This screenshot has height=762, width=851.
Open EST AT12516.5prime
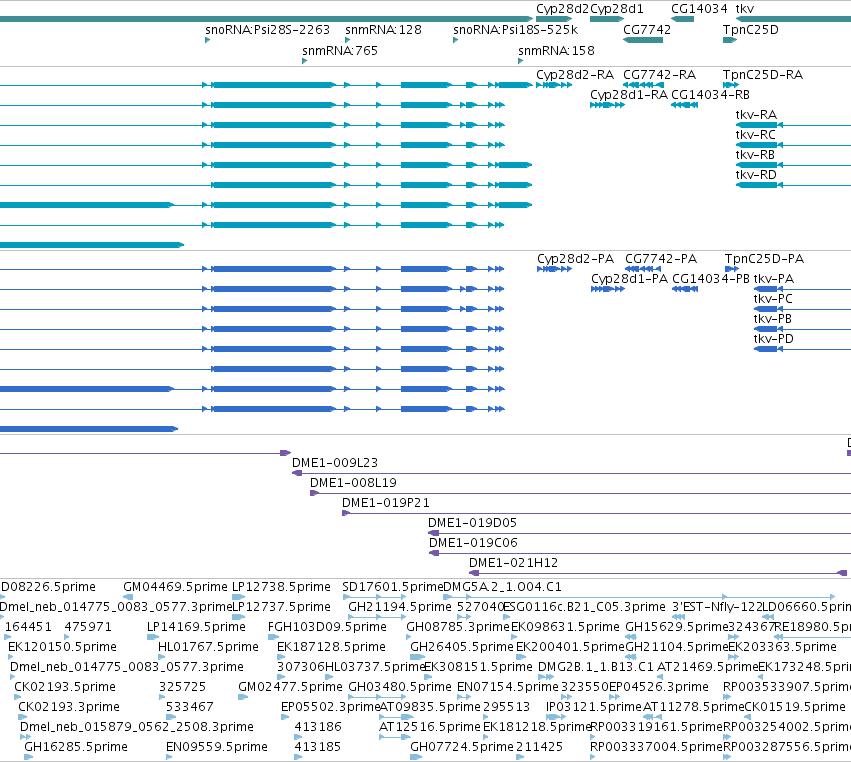[x=430, y=727]
